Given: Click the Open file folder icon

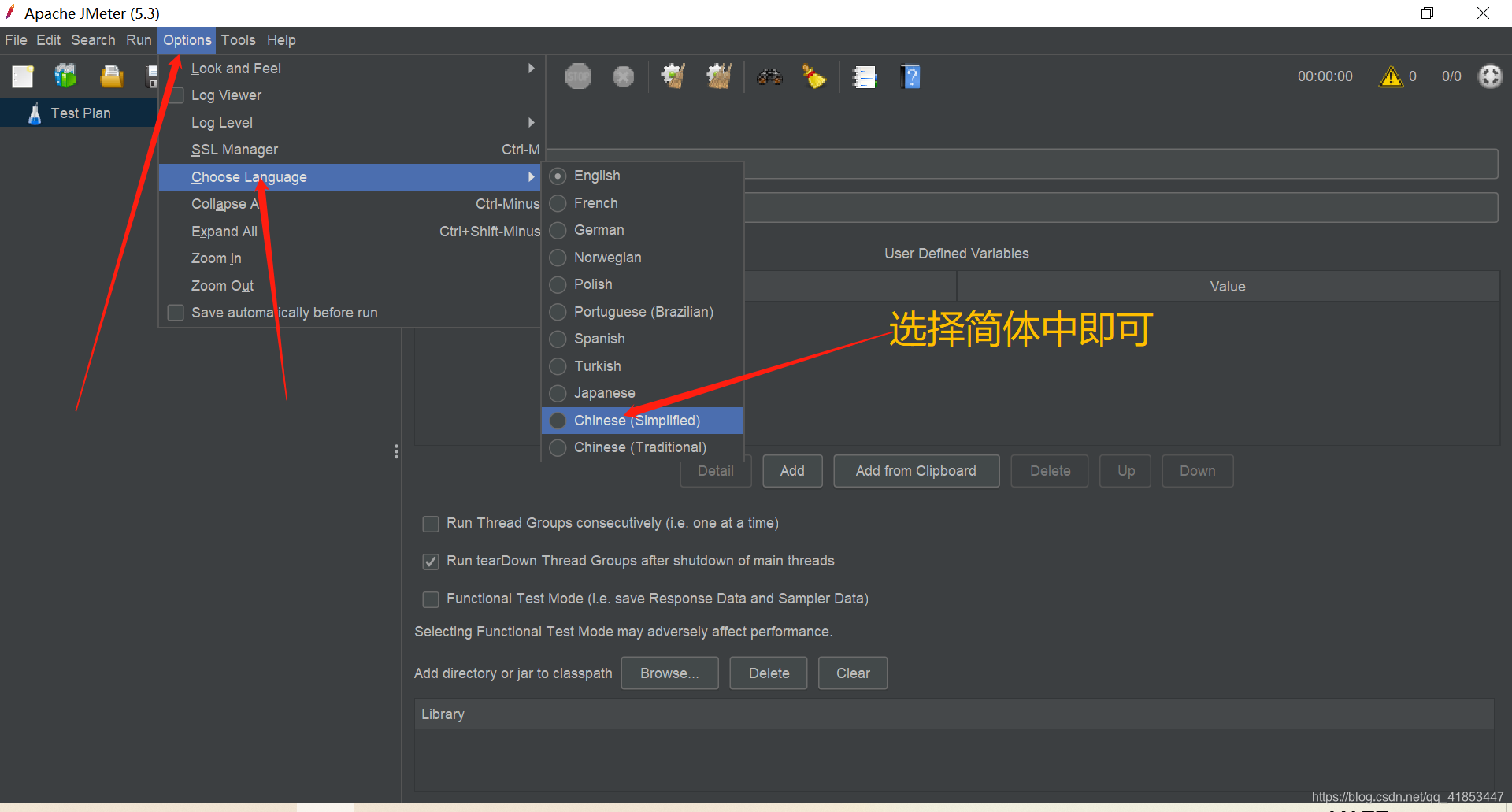Looking at the screenshot, I should coord(112,76).
